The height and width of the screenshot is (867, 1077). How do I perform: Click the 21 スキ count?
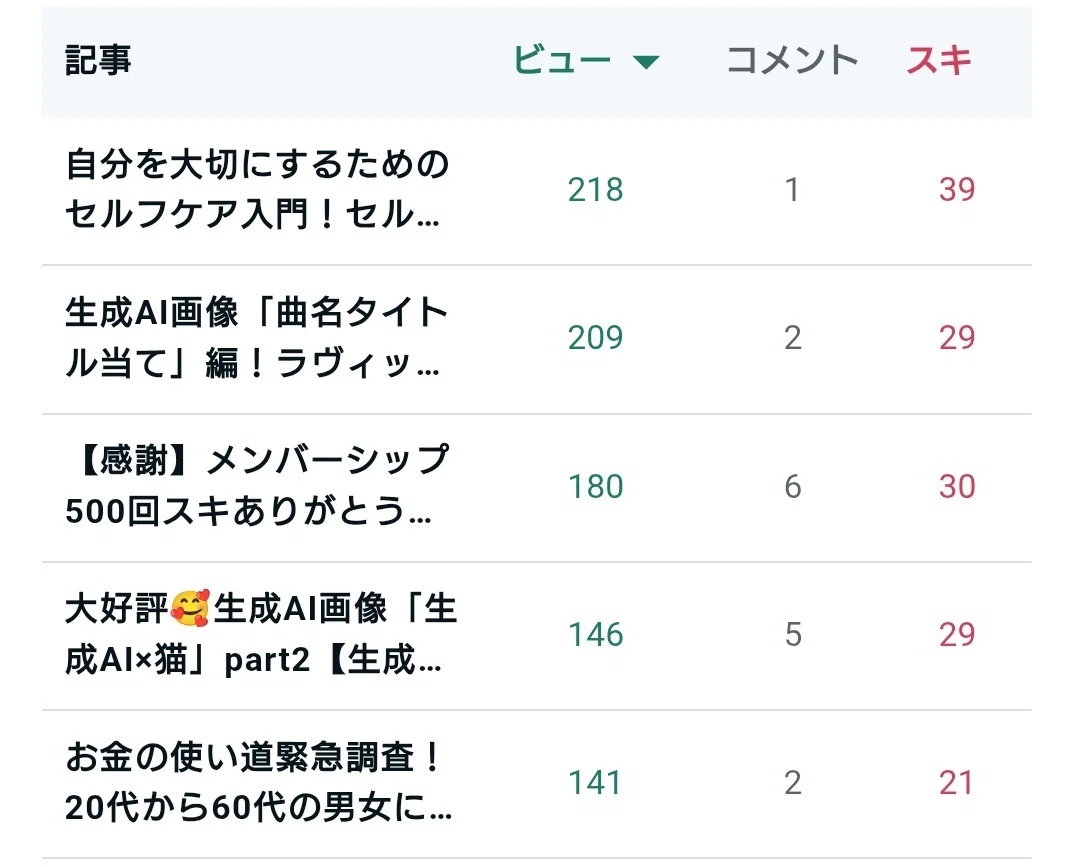(x=955, y=783)
